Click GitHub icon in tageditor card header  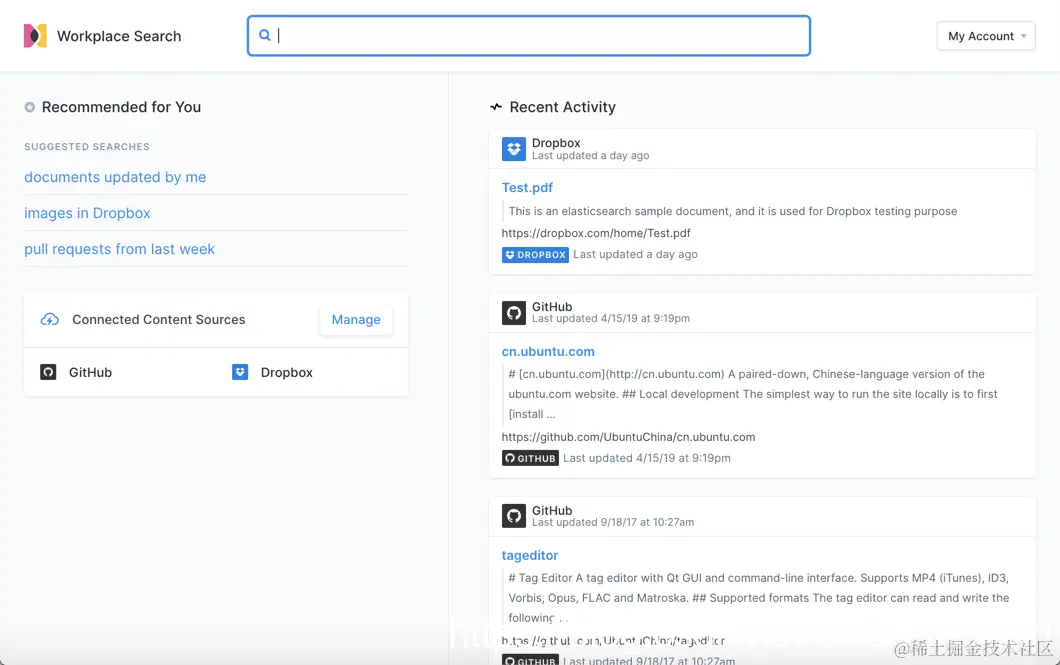pyautogui.click(x=514, y=516)
